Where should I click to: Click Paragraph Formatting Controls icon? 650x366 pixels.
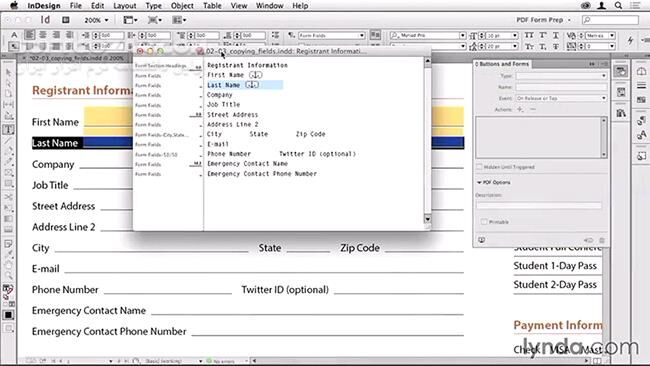point(14,46)
